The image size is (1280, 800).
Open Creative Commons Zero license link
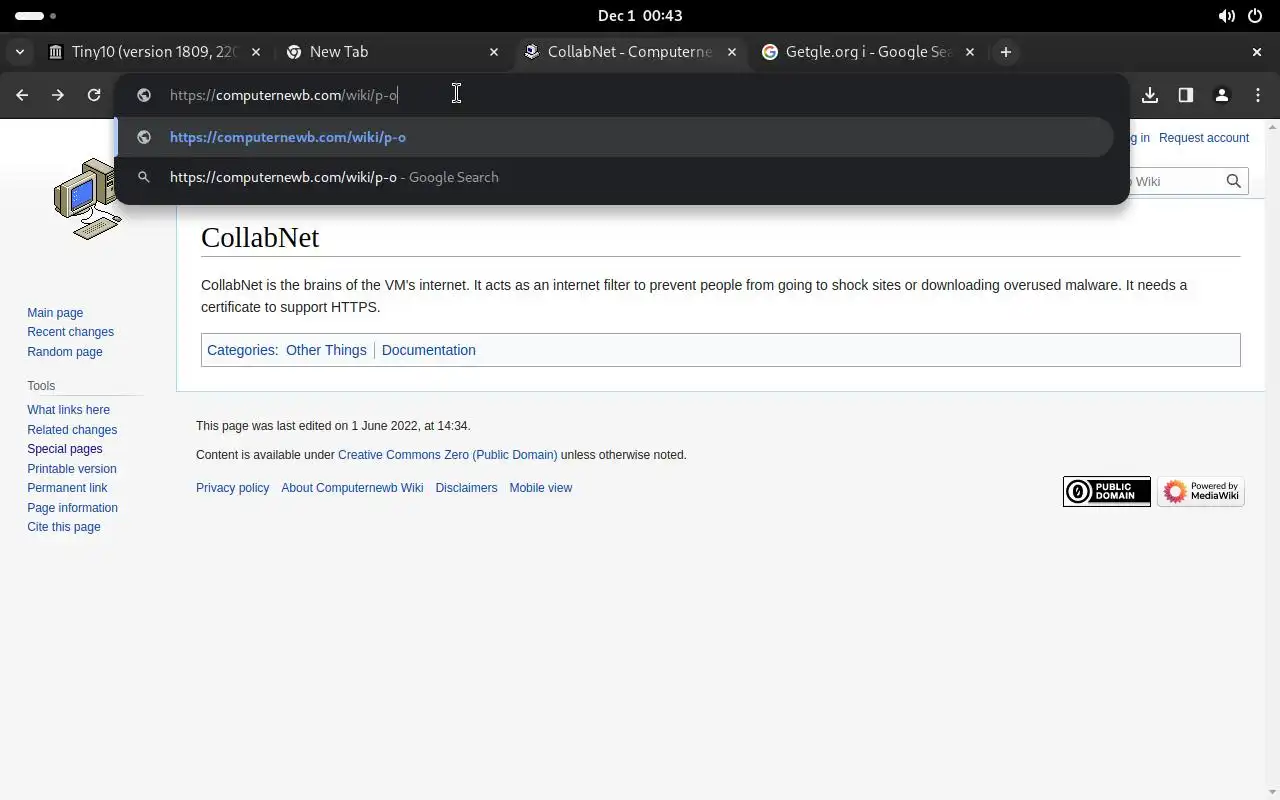coord(448,455)
